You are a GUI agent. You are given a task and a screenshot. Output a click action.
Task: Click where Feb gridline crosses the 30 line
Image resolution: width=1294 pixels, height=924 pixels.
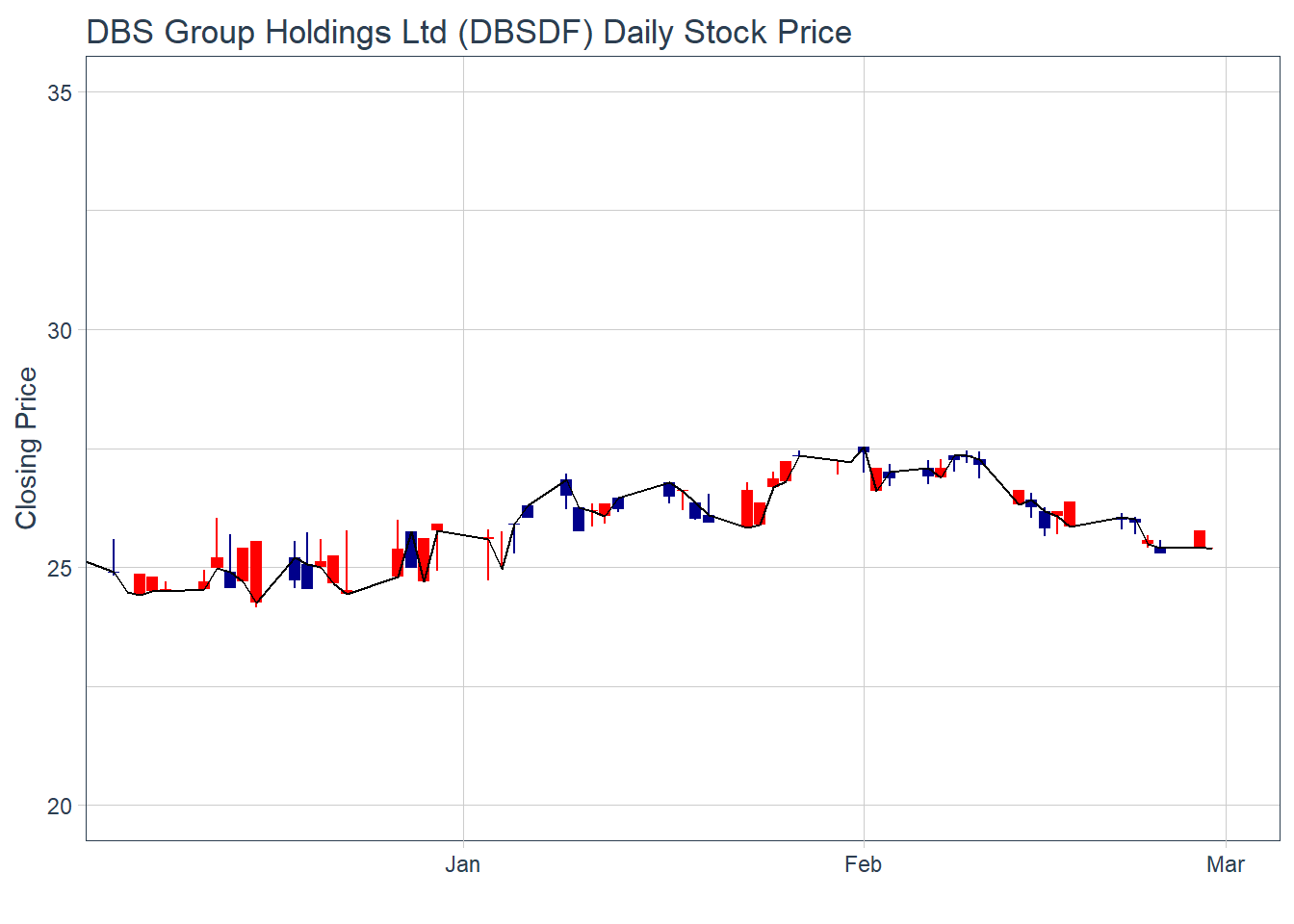click(864, 330)
